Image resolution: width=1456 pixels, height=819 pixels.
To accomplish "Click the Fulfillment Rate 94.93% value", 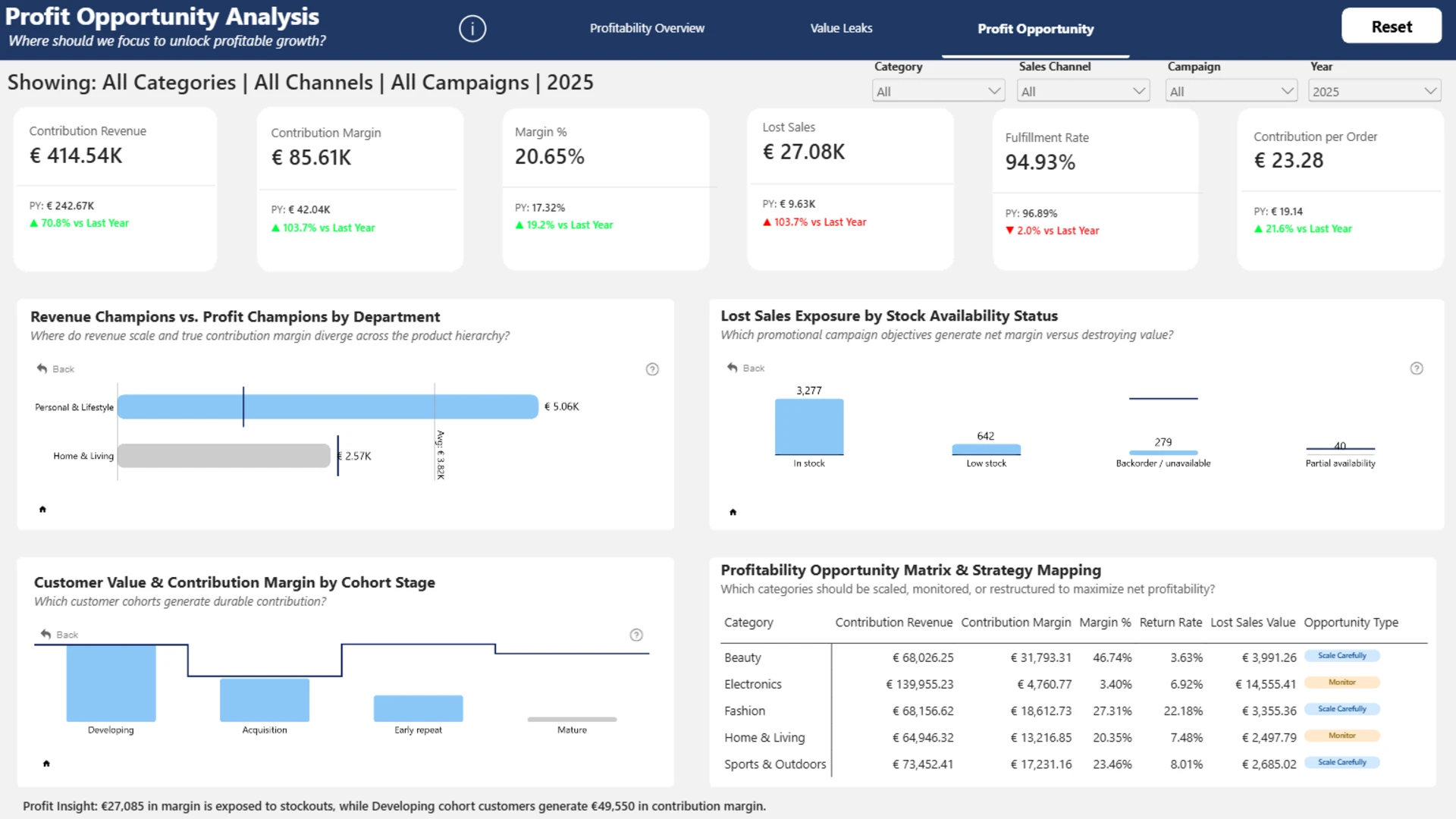I will tap(1040, 162).
